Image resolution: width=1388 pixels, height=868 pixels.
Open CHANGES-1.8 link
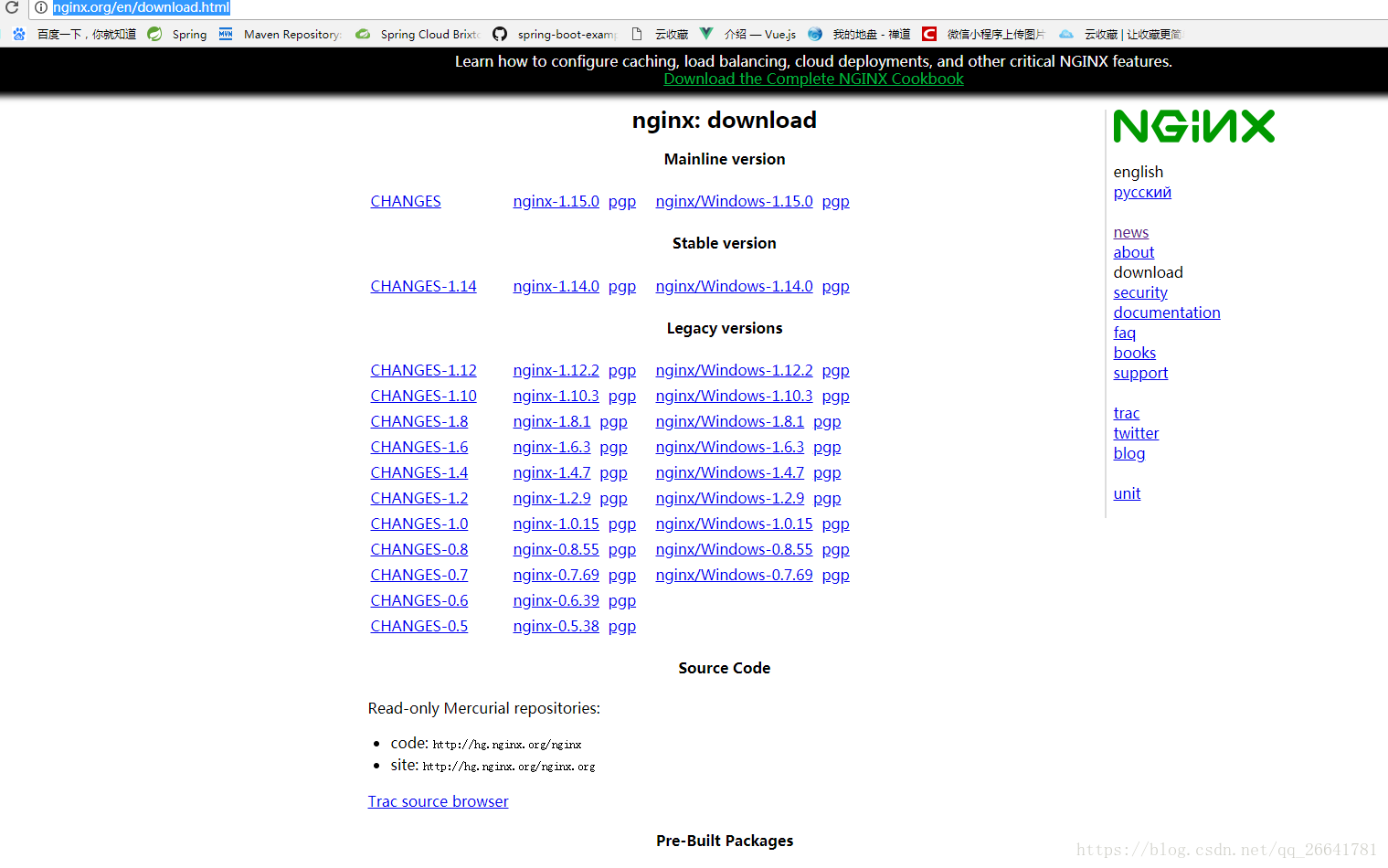tap(419, 421)
